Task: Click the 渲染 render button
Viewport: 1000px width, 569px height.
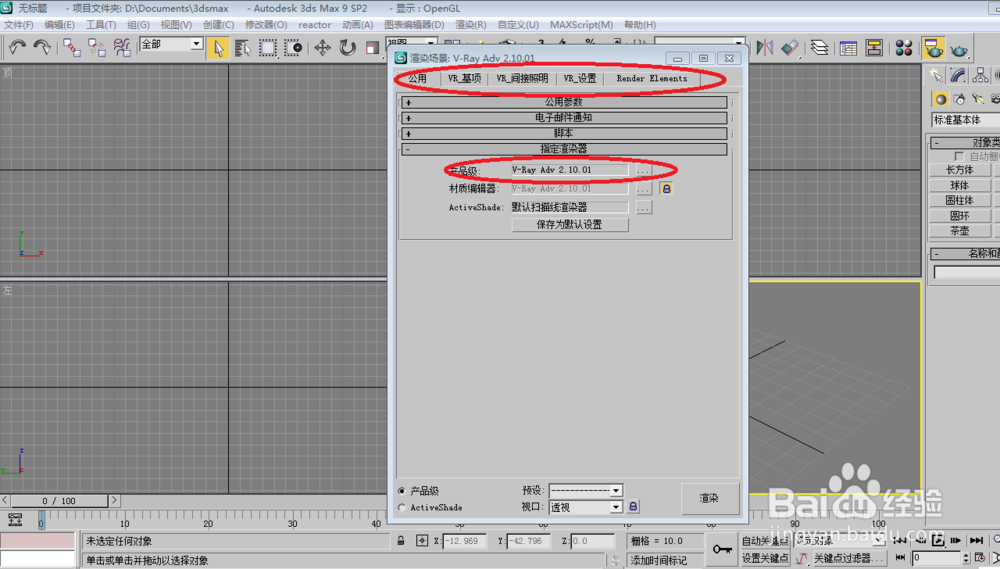Action: click(709, 498)
